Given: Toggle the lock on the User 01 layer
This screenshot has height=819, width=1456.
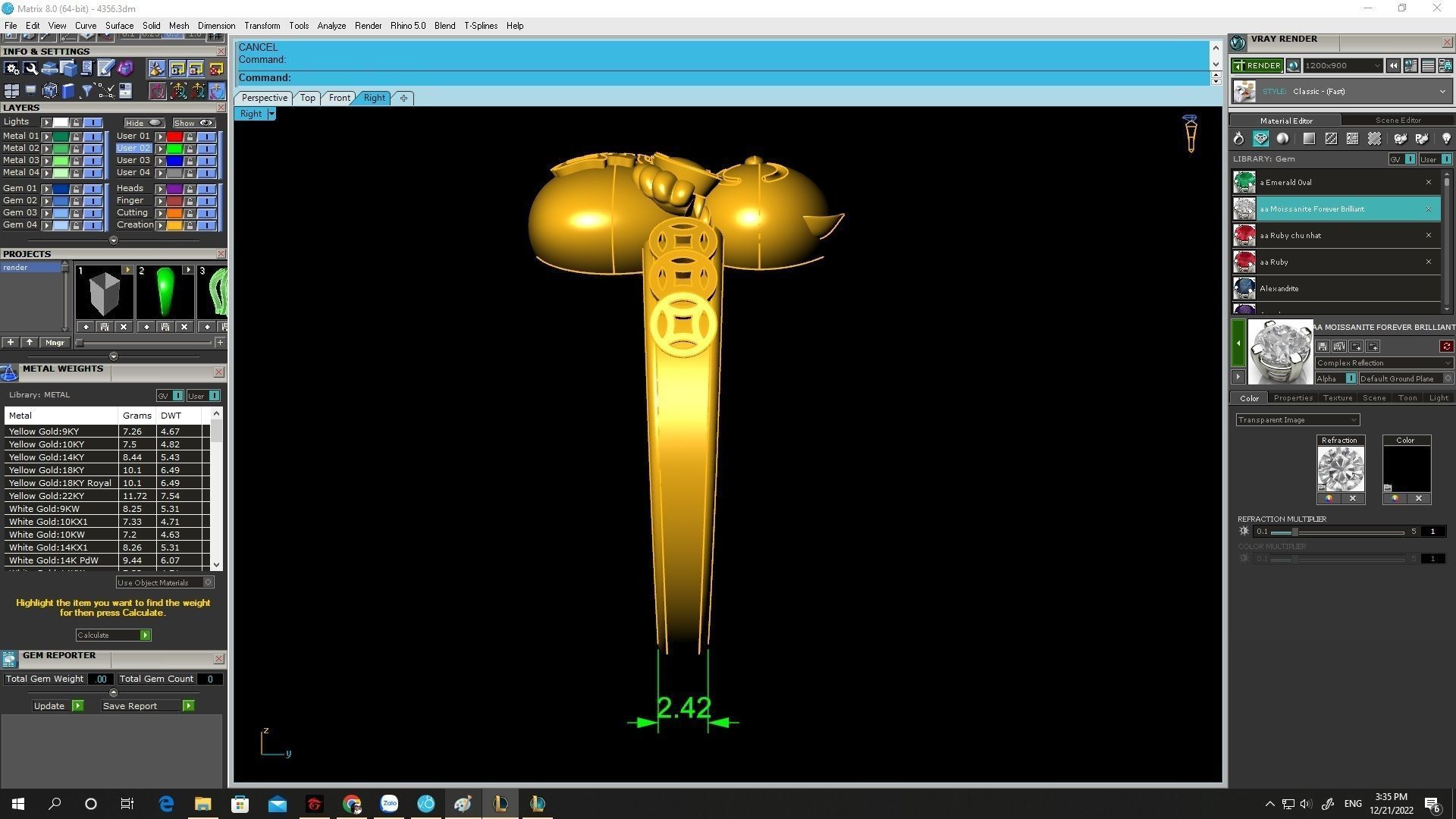Looking at the screenshot, I should pyautogui.click(x=190, y=136).
